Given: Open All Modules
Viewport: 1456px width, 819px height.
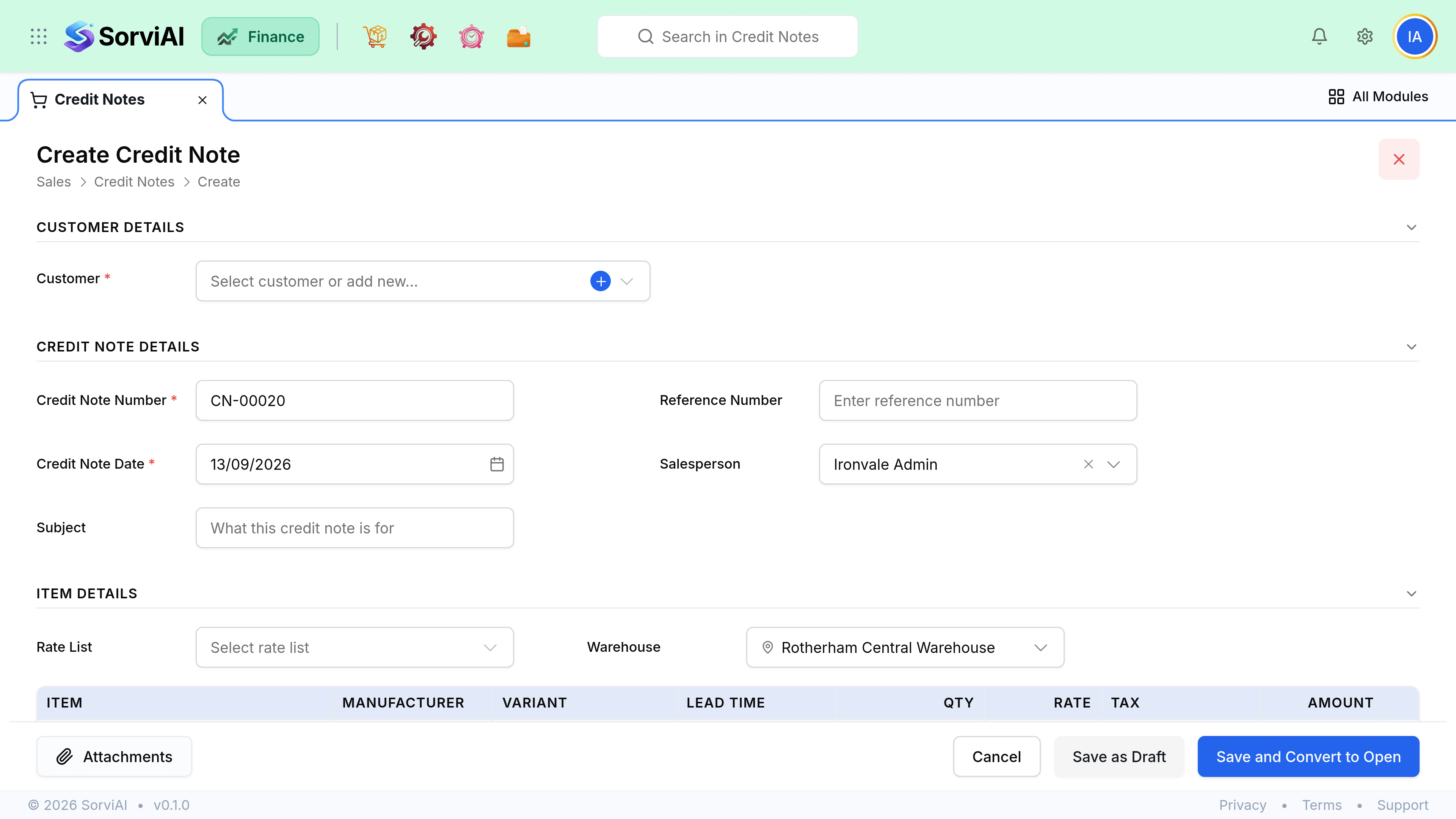Looking at the screenshot, I should (1378, 97).
